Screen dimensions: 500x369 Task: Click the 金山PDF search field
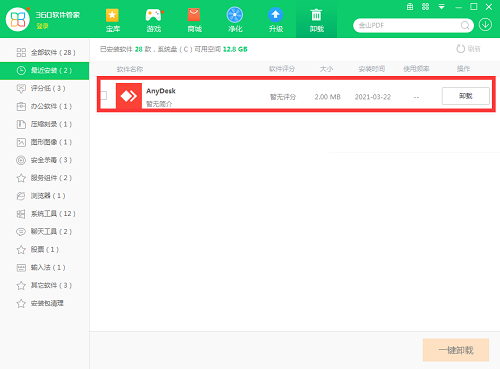[x=408, y=25]
